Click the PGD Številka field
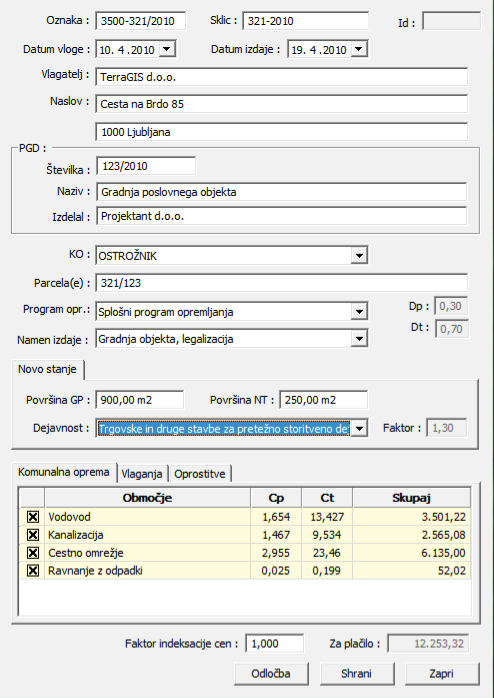 point(146,166)
